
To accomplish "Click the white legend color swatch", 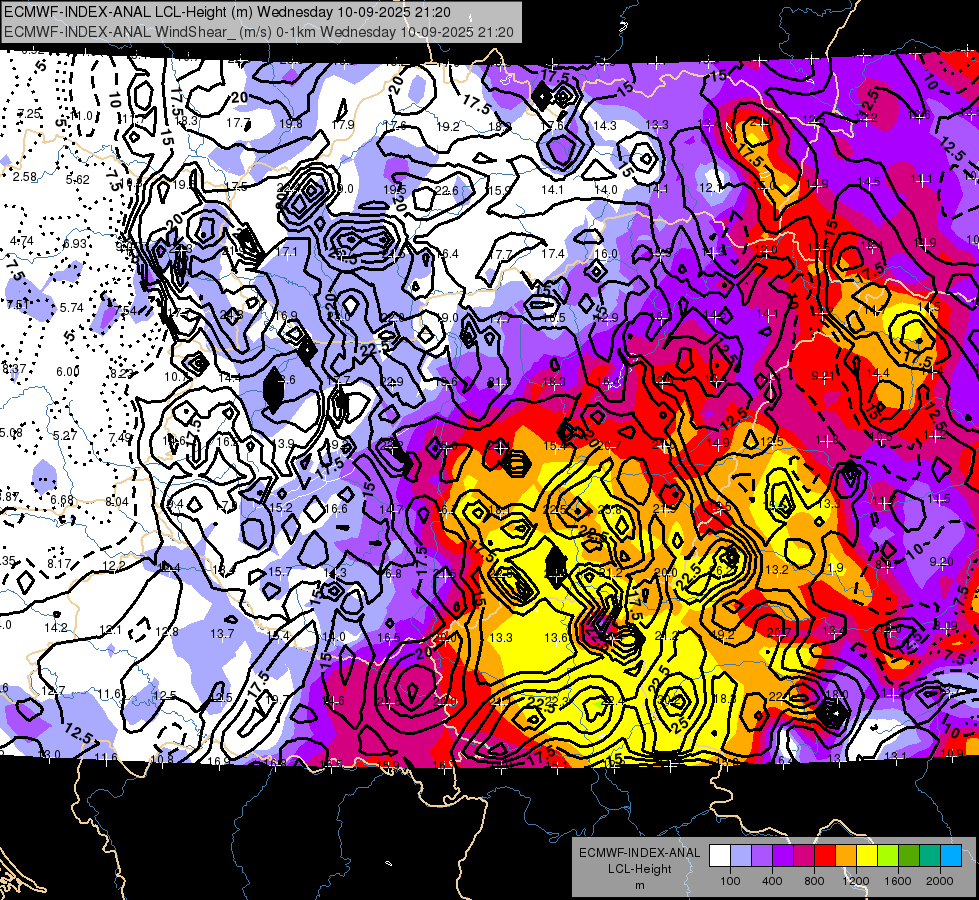I will 720,856.
